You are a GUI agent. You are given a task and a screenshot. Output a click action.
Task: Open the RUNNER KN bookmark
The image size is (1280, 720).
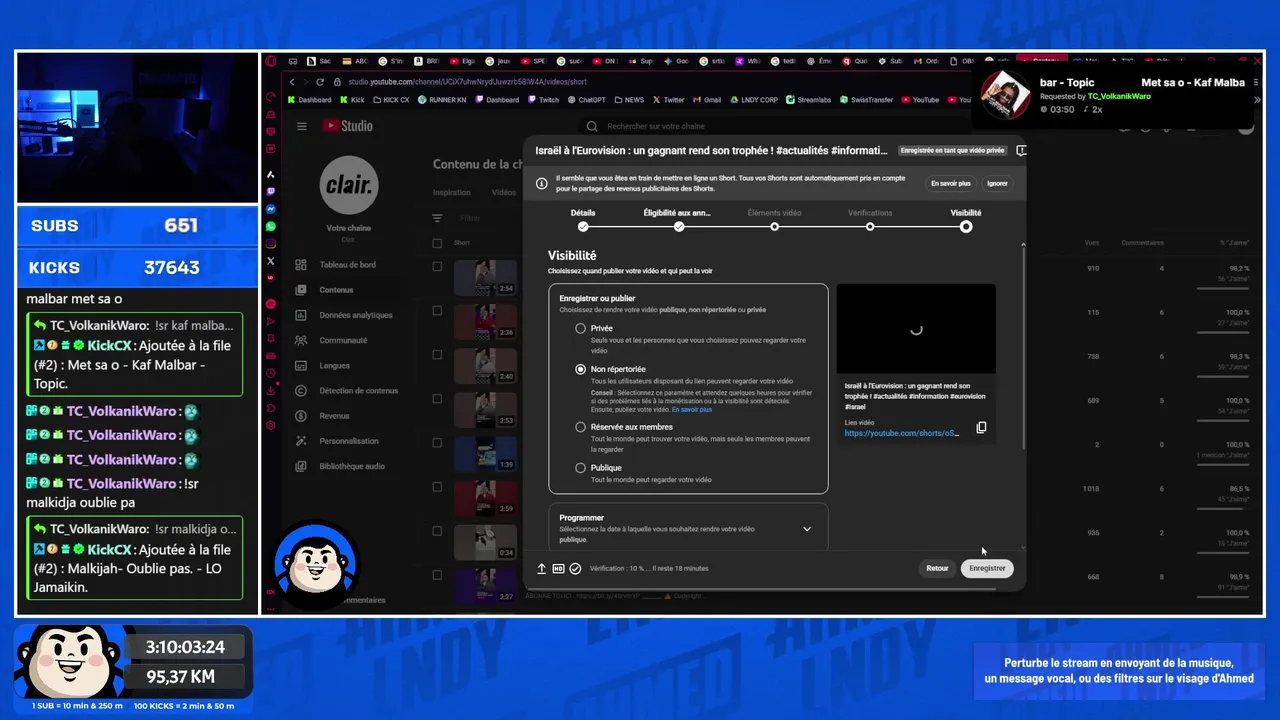point(442,100)
